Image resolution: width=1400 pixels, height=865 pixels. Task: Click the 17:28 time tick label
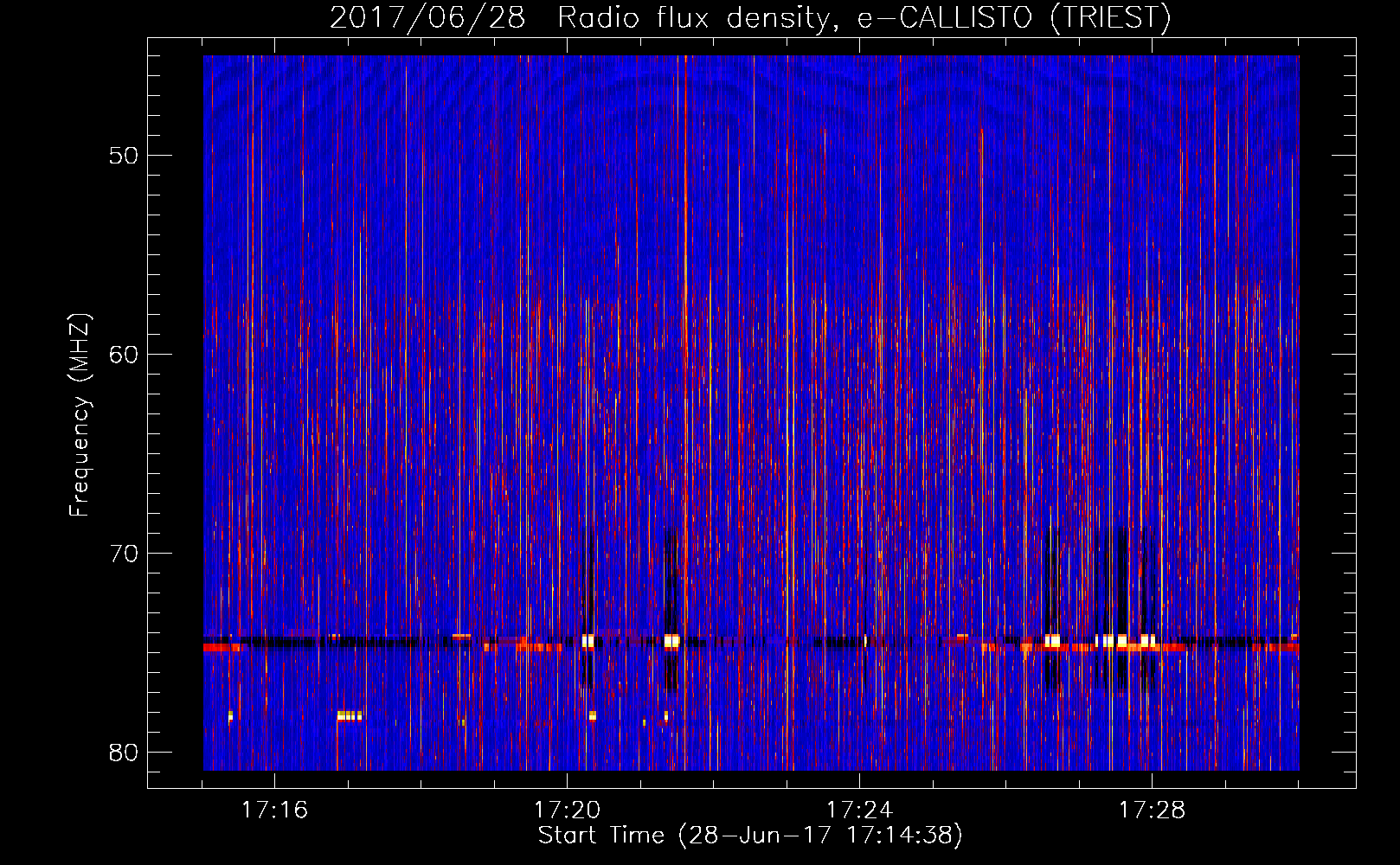(x=1152, y=811)
